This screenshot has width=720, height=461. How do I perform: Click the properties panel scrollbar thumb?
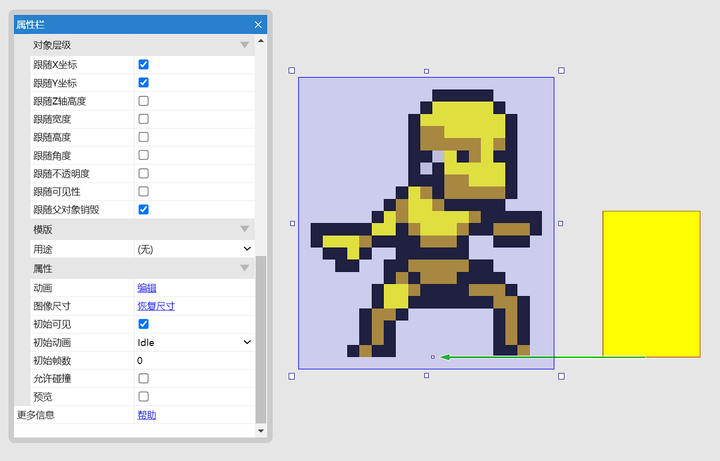pyautogui.click(x=261, y=339)
